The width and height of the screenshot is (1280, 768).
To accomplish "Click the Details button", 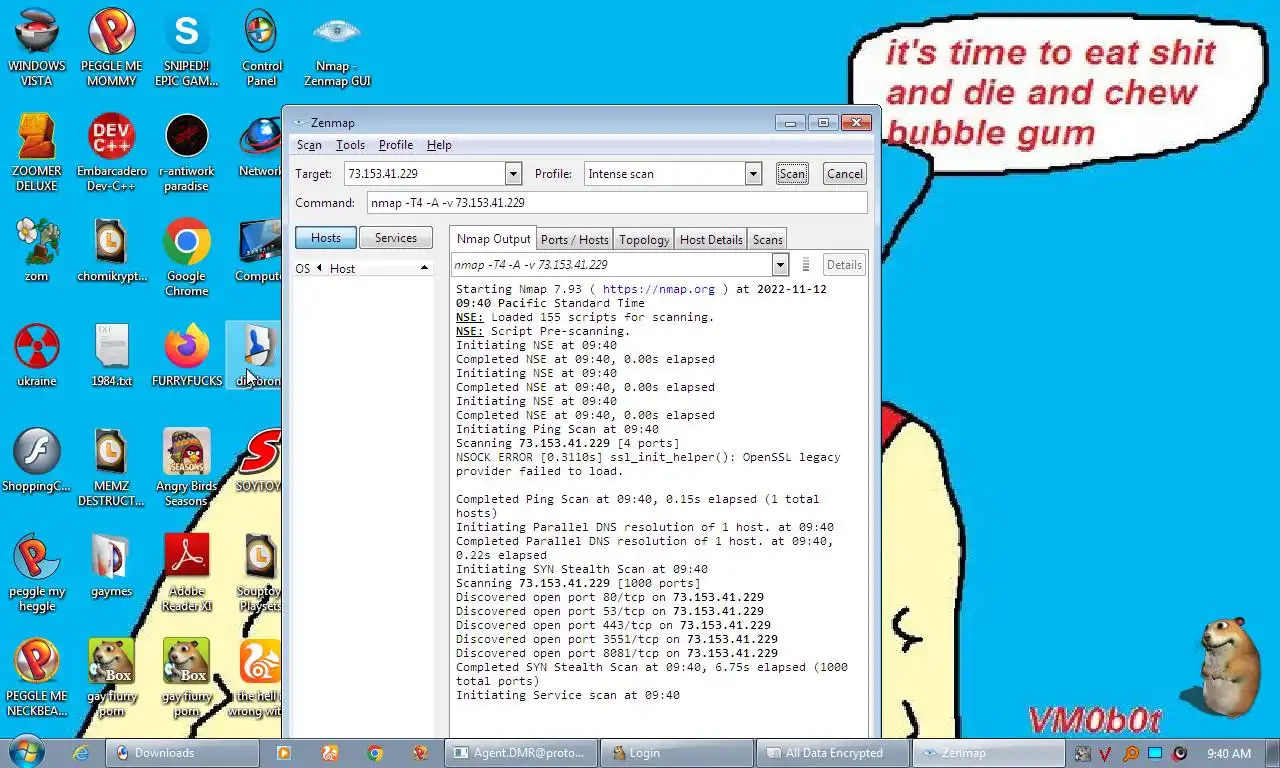I will click(844, 265).
